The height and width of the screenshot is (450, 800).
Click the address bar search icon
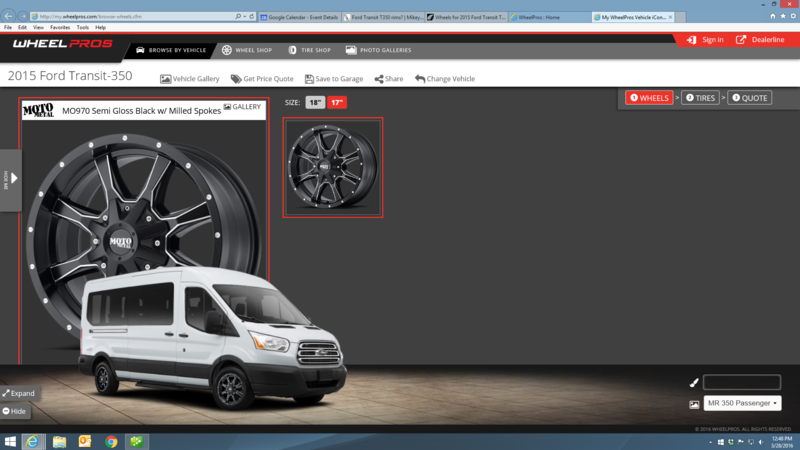tap(238, 16)
